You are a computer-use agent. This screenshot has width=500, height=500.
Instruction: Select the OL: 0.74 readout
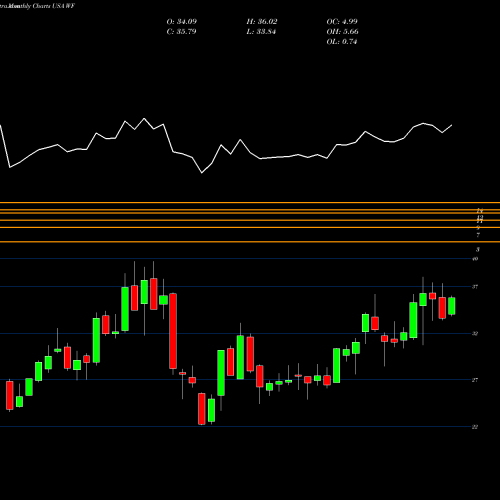(x=342, y=42)
